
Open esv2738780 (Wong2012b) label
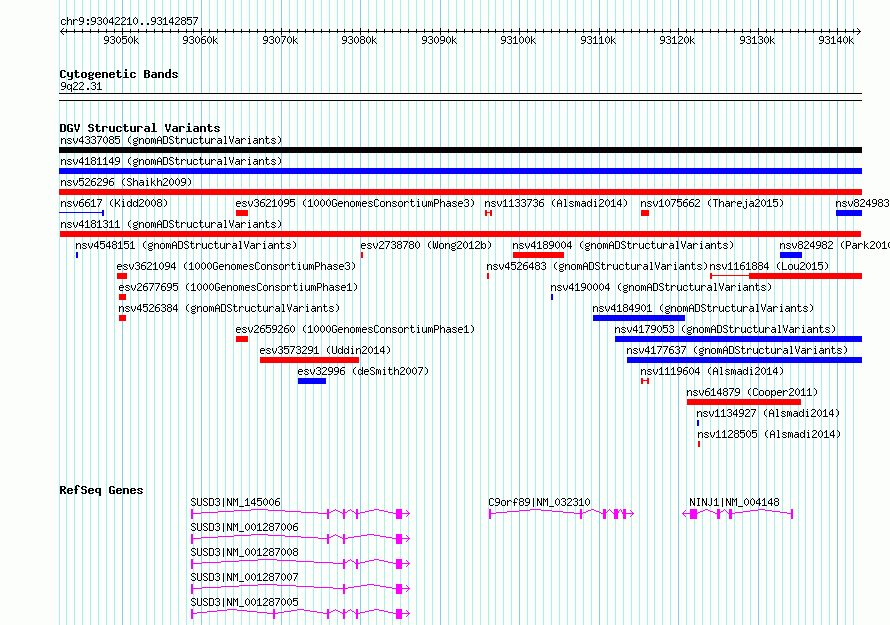coord(426,245)
